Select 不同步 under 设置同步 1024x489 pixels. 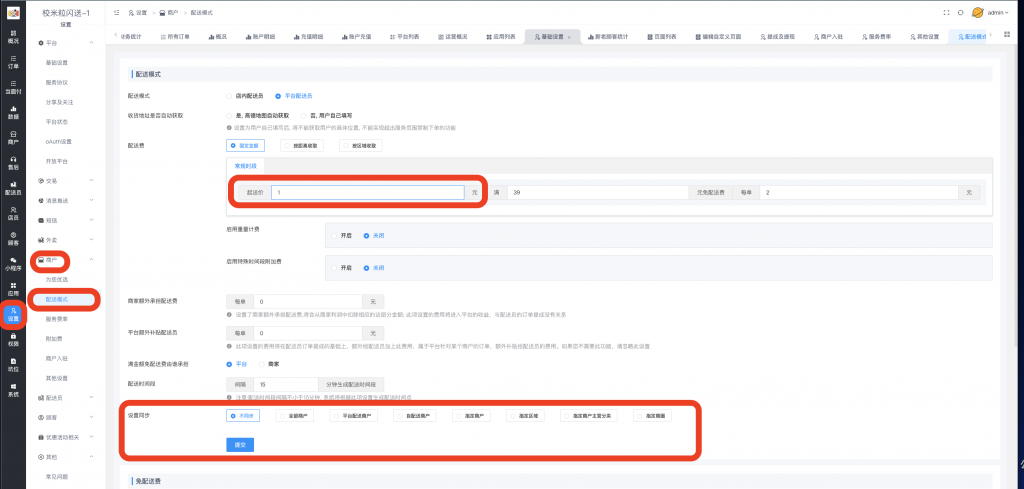242,415
